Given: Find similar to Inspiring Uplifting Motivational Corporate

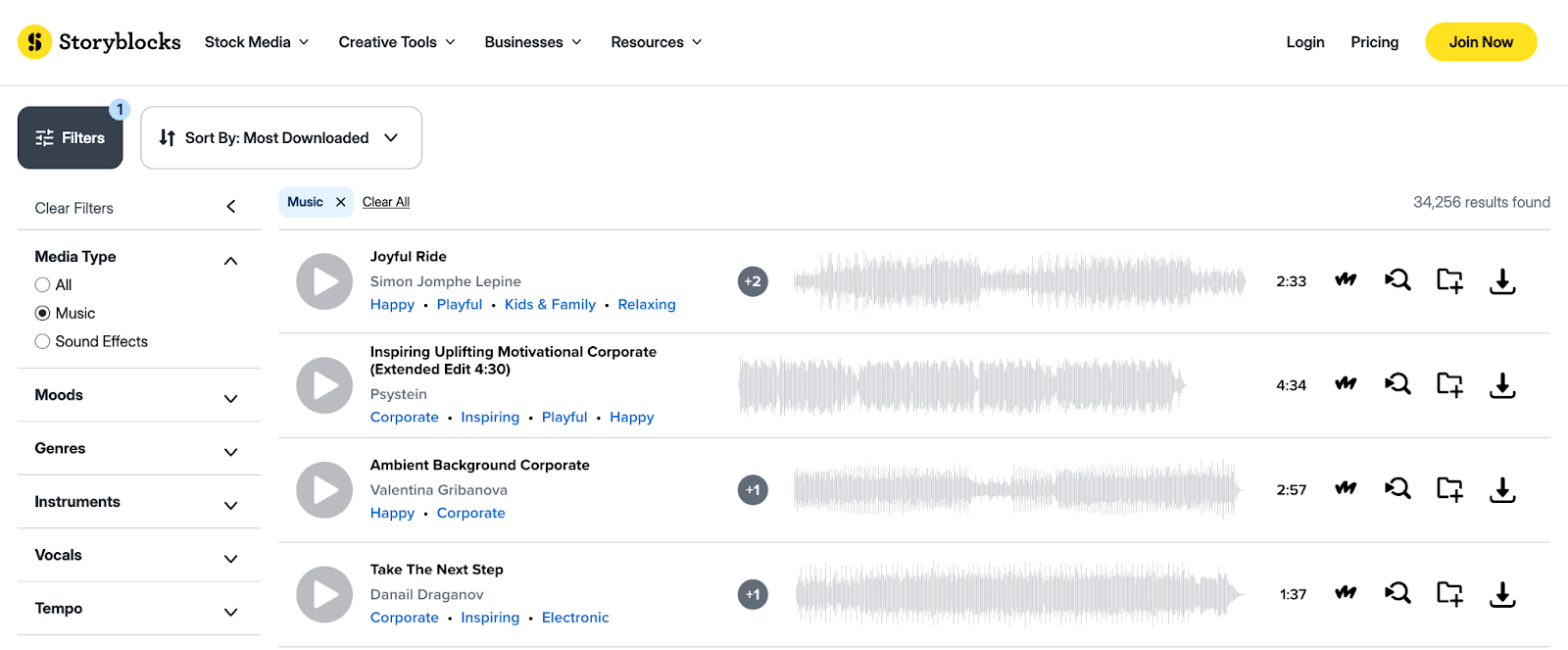Looking at the screenshot, I should click(x=1397, y=384).
